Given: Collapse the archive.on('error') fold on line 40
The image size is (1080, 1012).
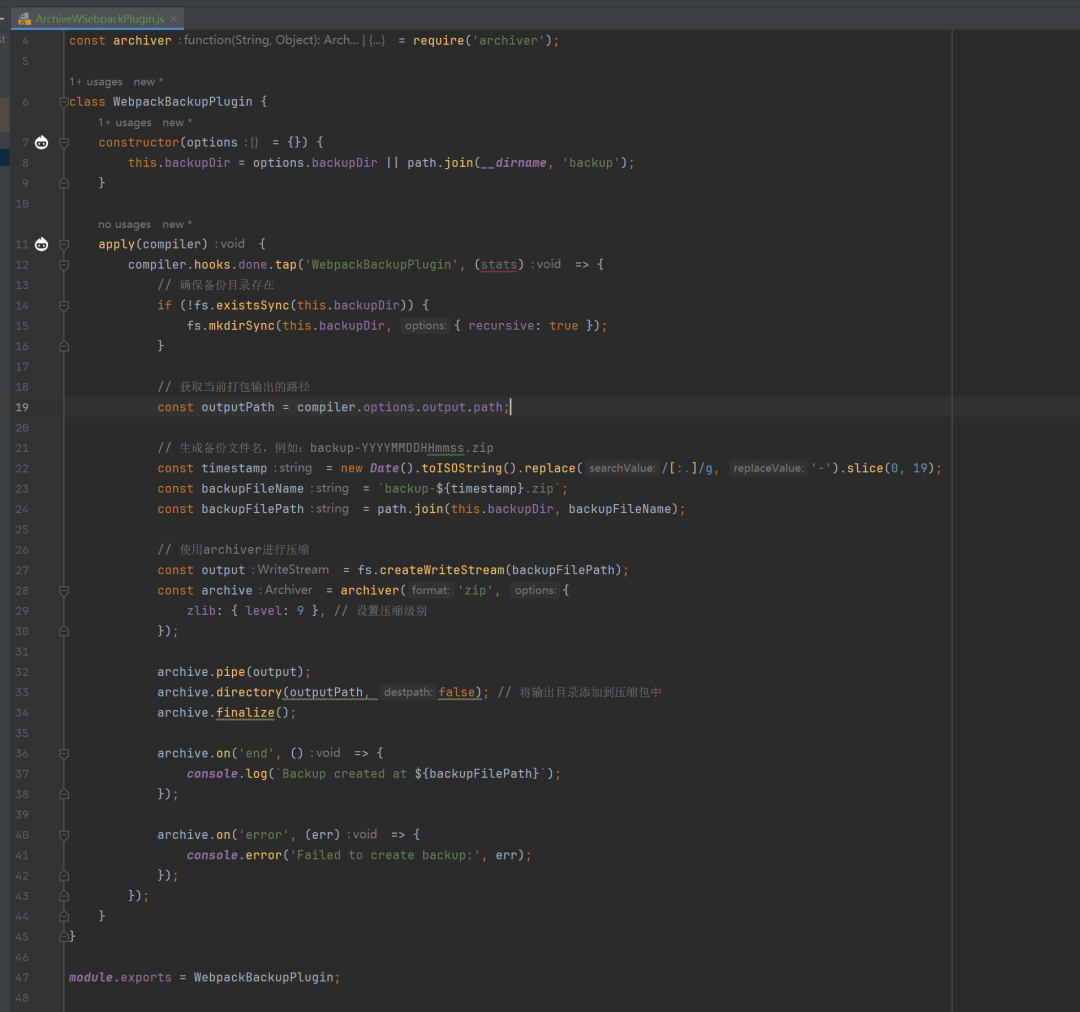Looking at the screenshot, I should (x=64, y=835).
